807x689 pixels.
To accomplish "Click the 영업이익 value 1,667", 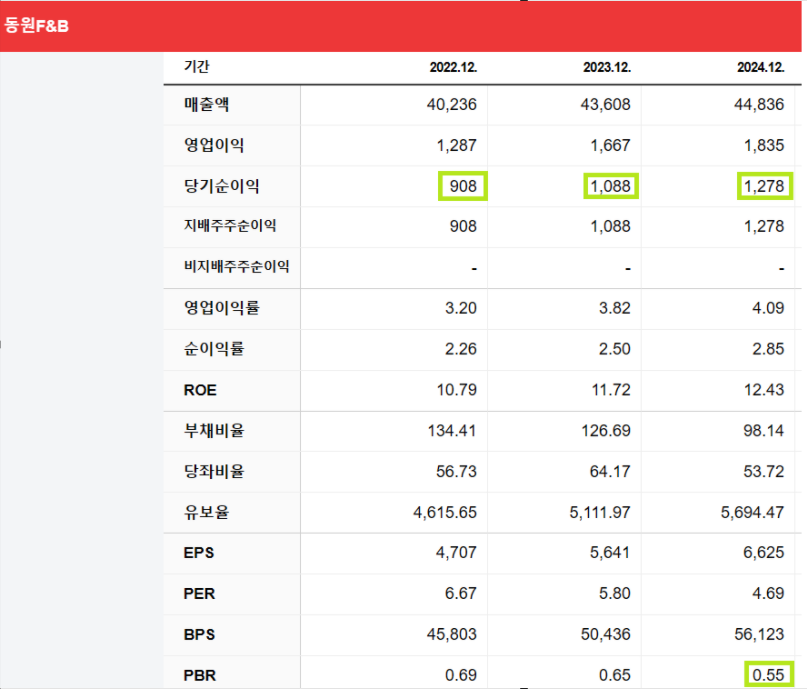I will (610, 145).
